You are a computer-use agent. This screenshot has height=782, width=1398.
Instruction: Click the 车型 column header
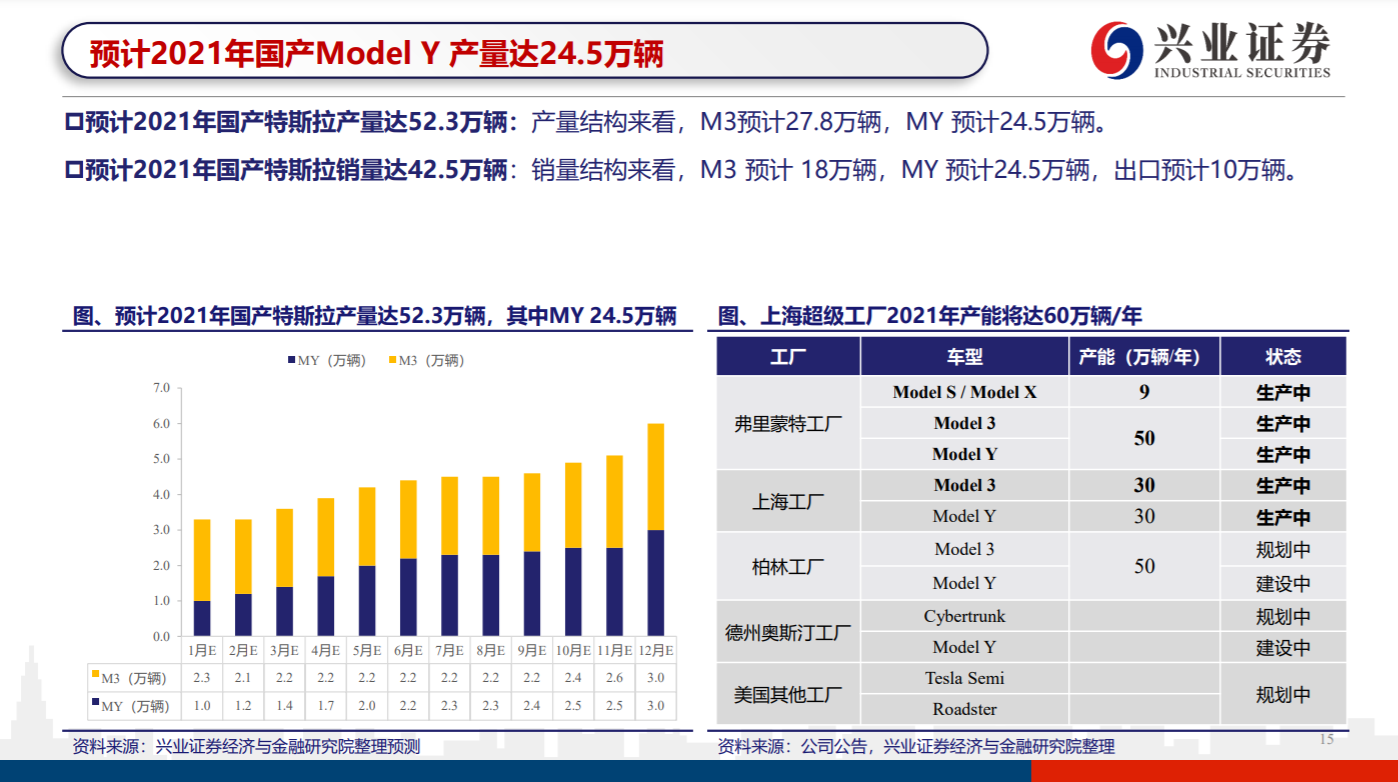965,357
